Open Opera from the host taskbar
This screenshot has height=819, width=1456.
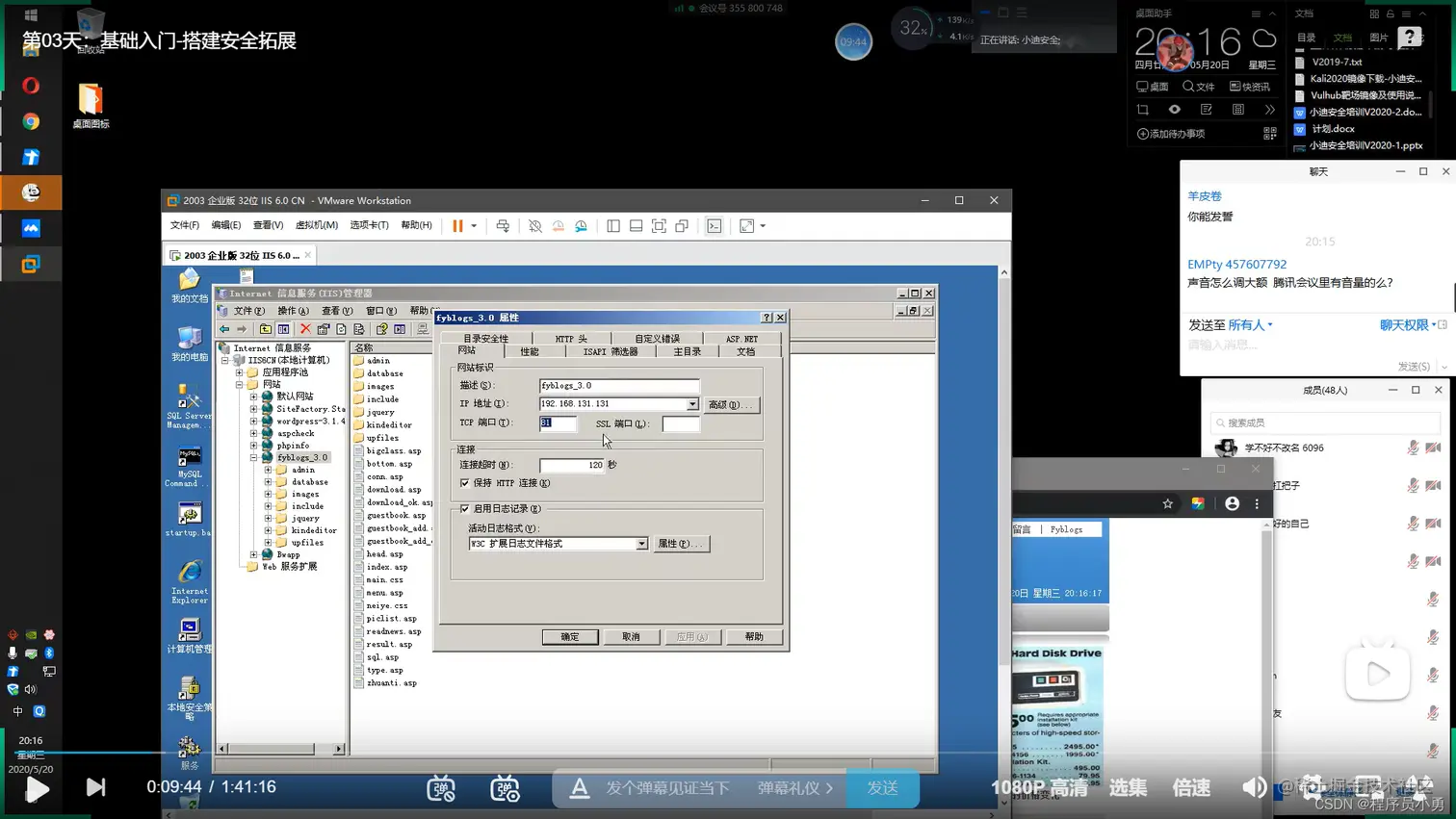click(31, 86)
